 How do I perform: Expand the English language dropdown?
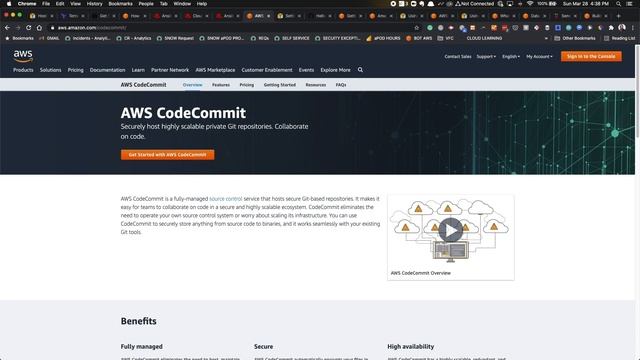(511, 57)
